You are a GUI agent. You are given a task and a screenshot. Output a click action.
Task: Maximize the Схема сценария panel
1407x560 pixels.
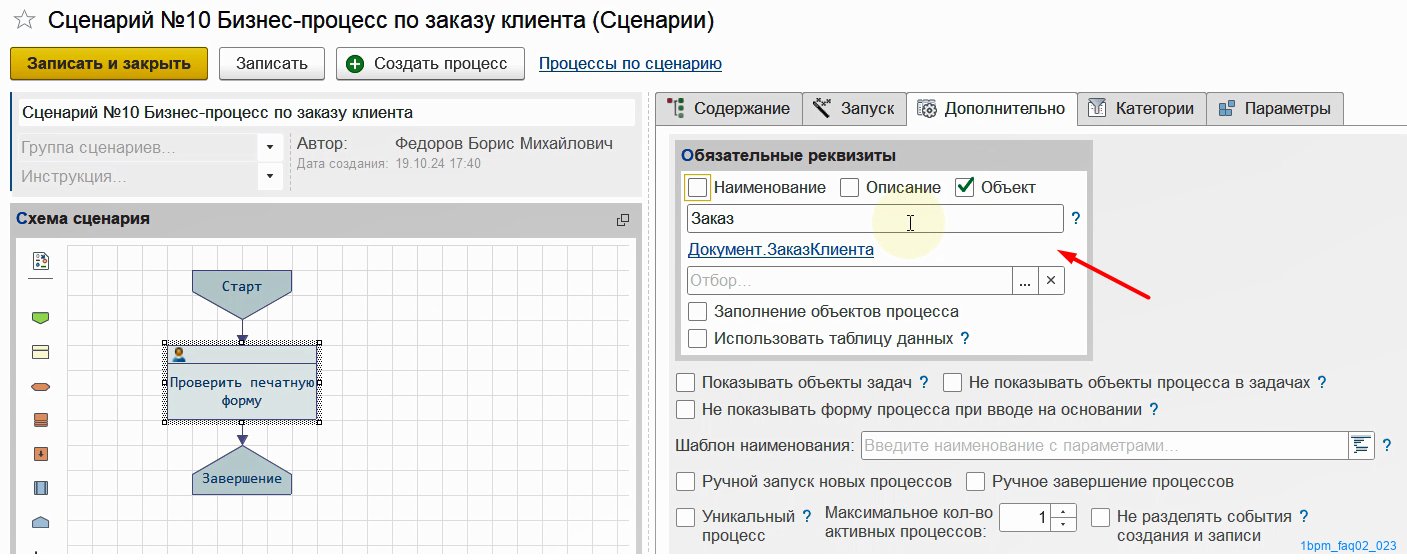pos(623,220)
